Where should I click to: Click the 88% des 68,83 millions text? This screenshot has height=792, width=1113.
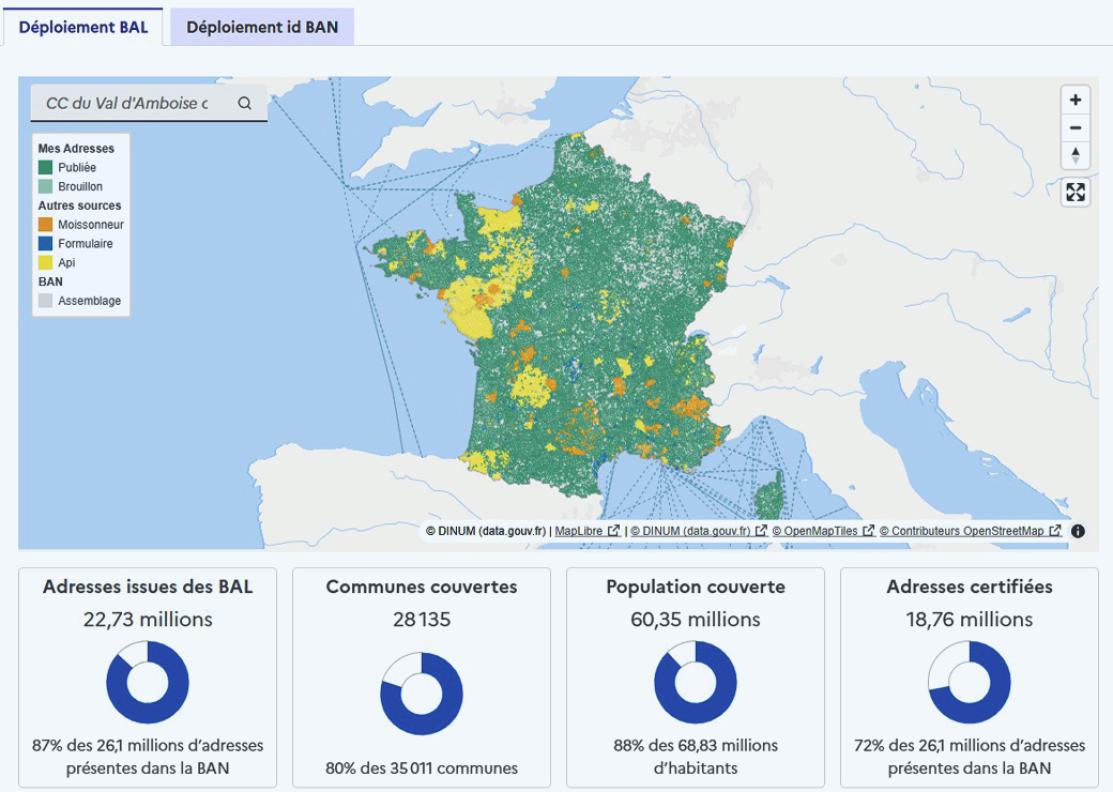pos(696,757)
